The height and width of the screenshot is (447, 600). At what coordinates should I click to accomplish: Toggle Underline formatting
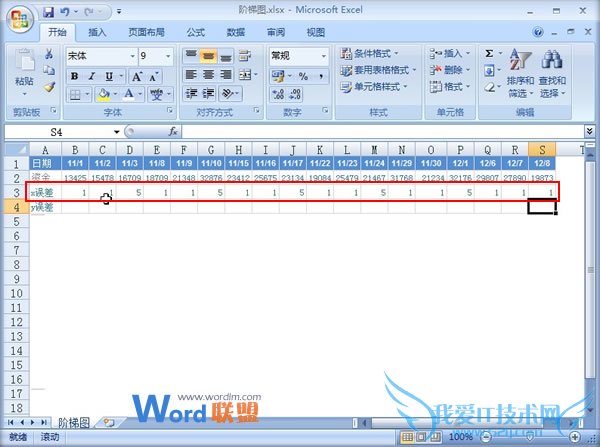click(109, 77)
